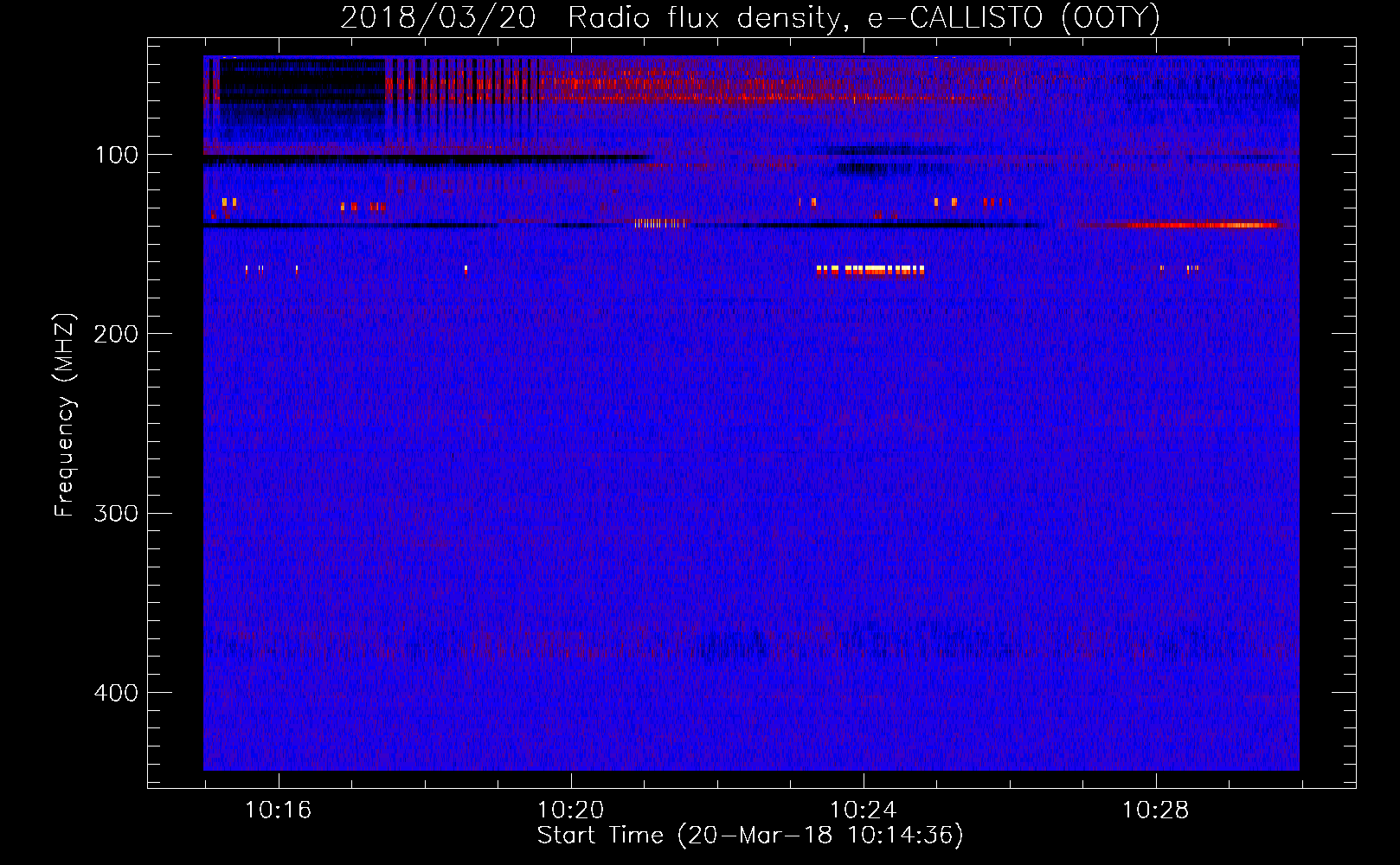Click the yellow striped burst near 10:21
The image size is (1400, 865).
pyautogui.click(x=660, y=223)
